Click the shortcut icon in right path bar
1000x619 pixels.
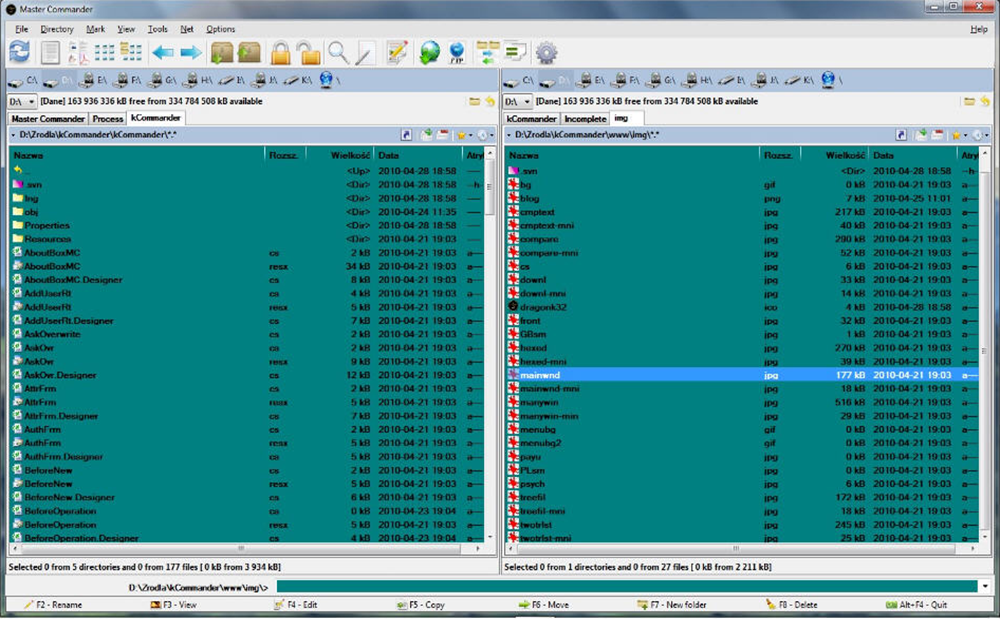[x=901, y=135]
